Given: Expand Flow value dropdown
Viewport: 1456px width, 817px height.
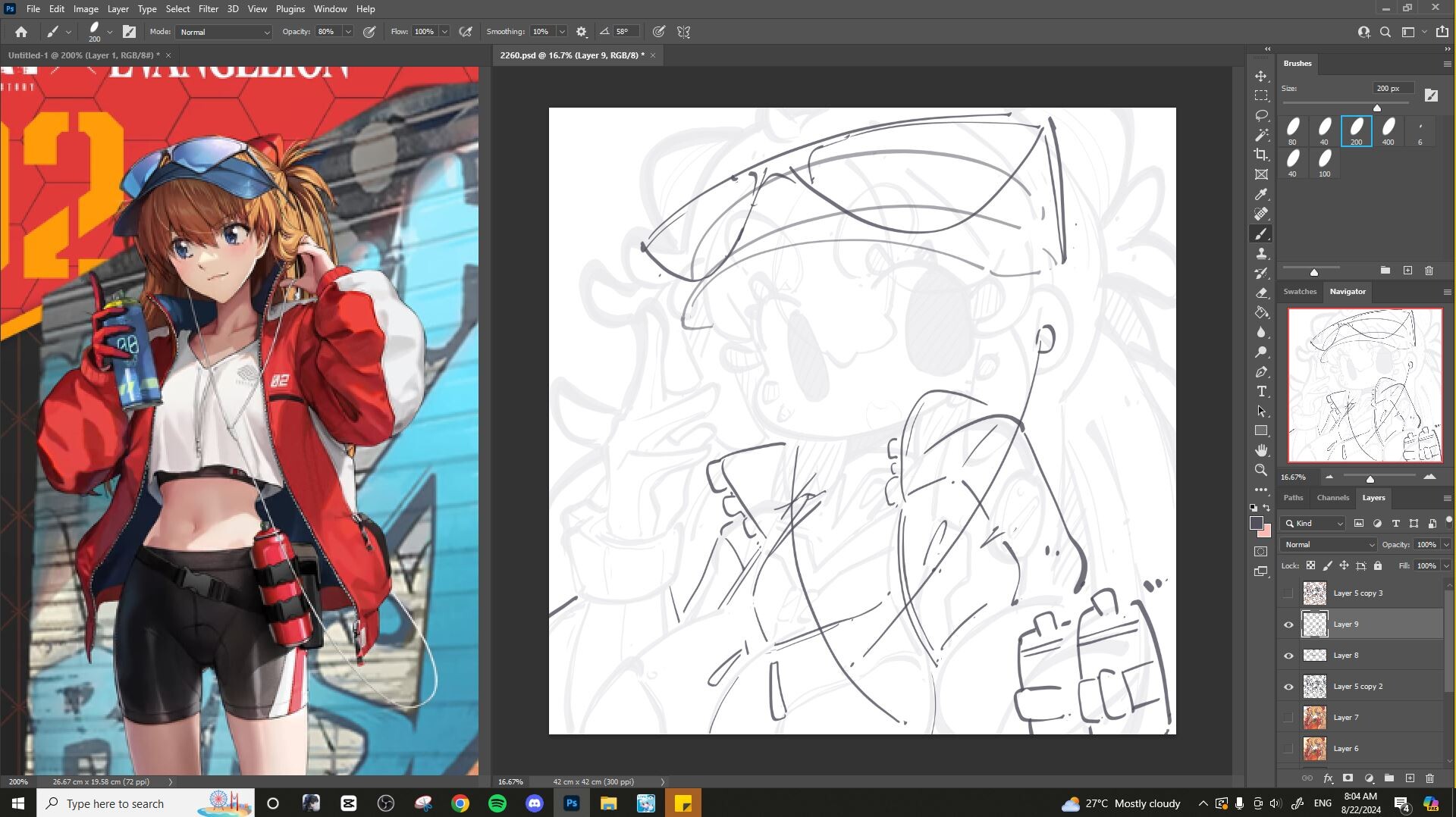Looking at the screenshot, I should tap(444, 32).
